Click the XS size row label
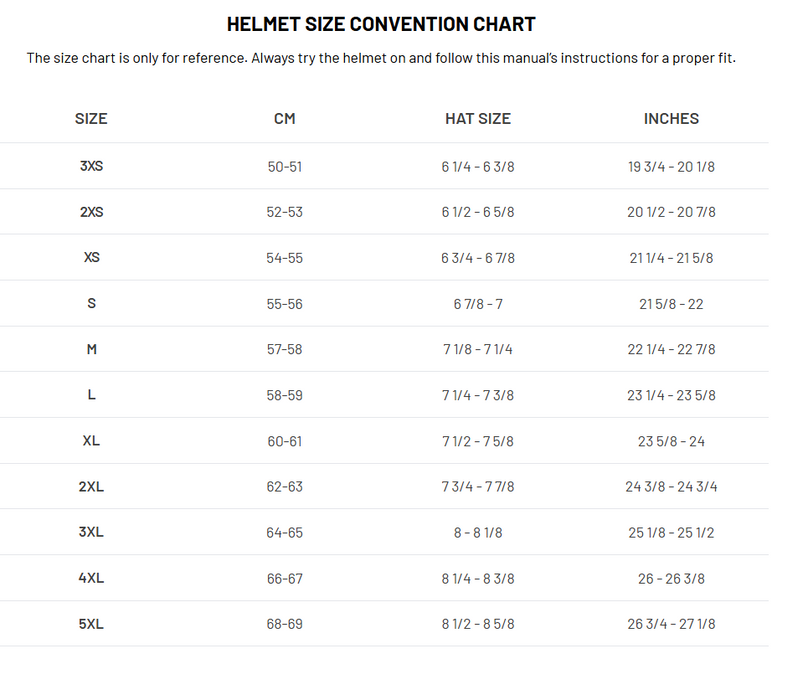 click(x=91, y=258)
